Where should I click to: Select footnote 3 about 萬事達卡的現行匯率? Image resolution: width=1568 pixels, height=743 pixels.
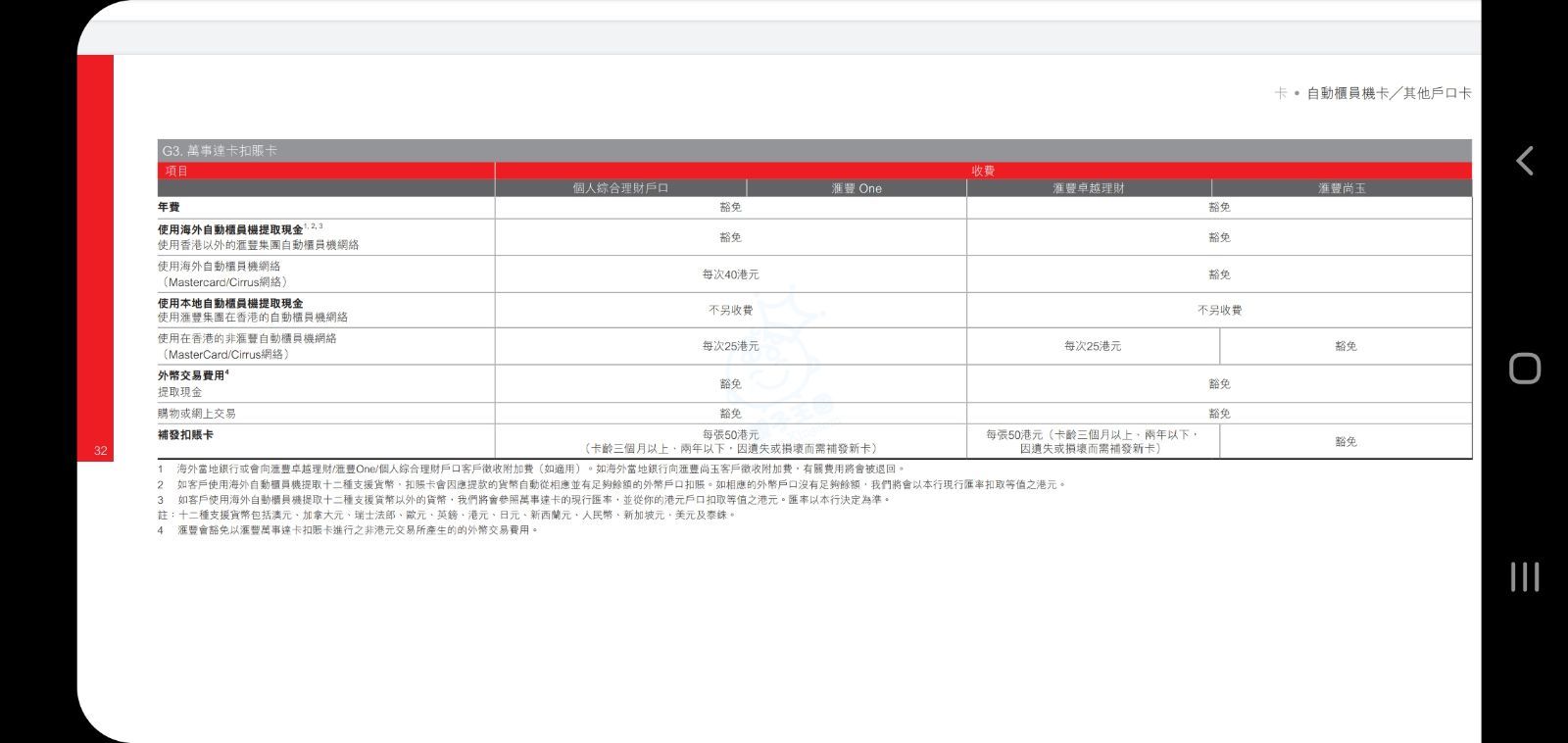(524, 500)
